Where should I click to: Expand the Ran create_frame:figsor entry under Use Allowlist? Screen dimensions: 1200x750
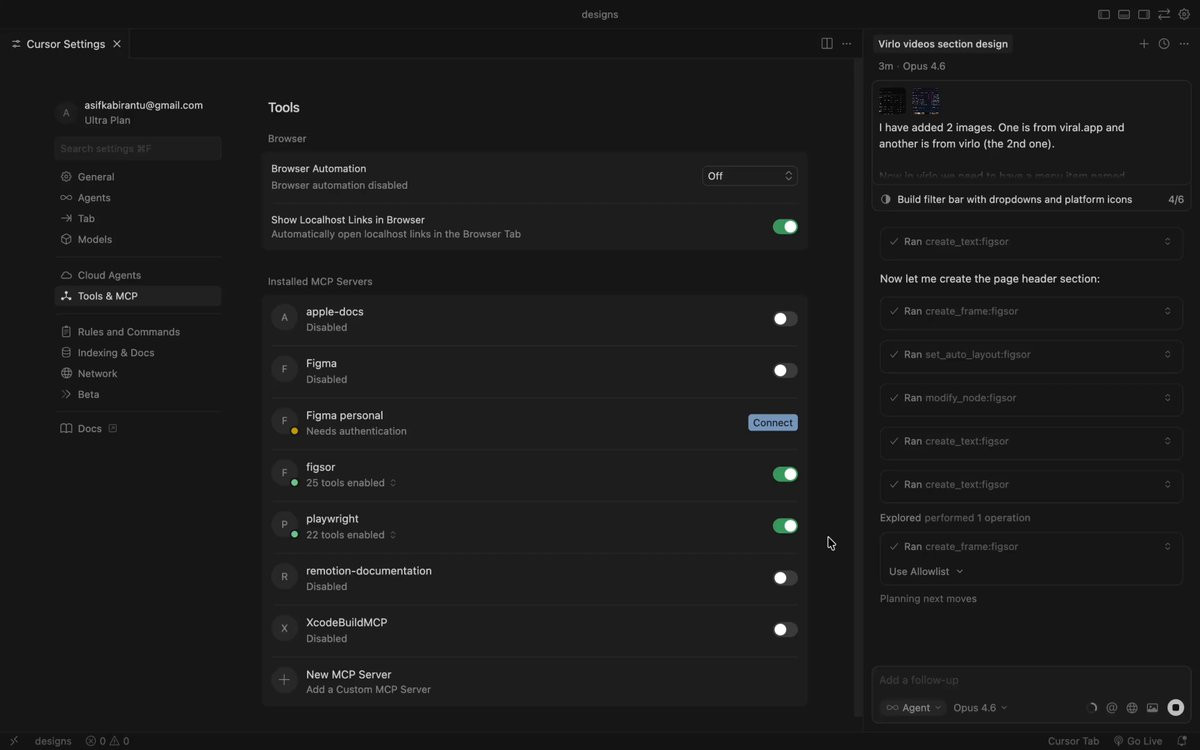pyautogui.click(x=1031, y=547)
